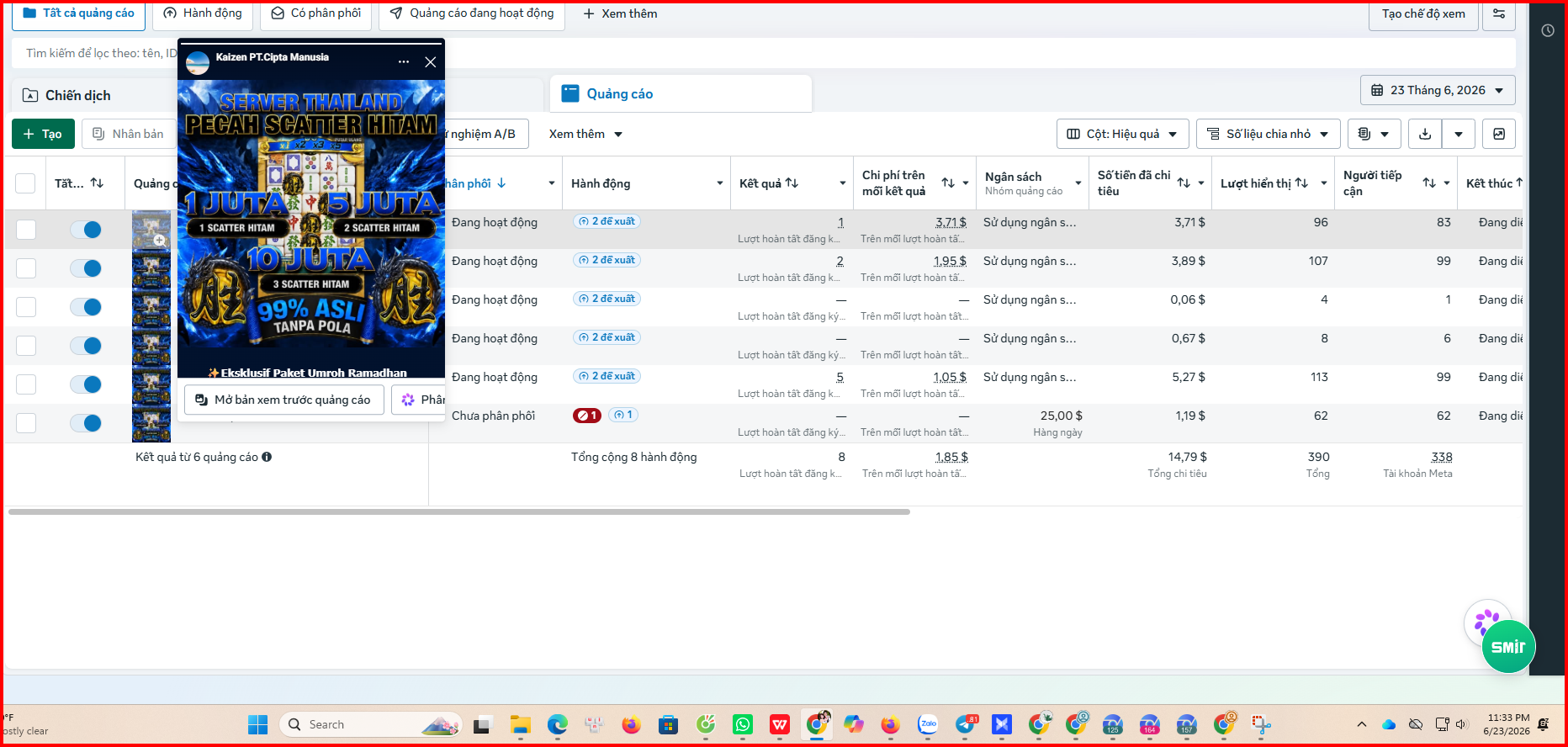Turn off ad with 0,67 $ spent
Image resolution: width=1568 pixels, height=747 pixels.
pyautogui.click(x=86, y=346)
